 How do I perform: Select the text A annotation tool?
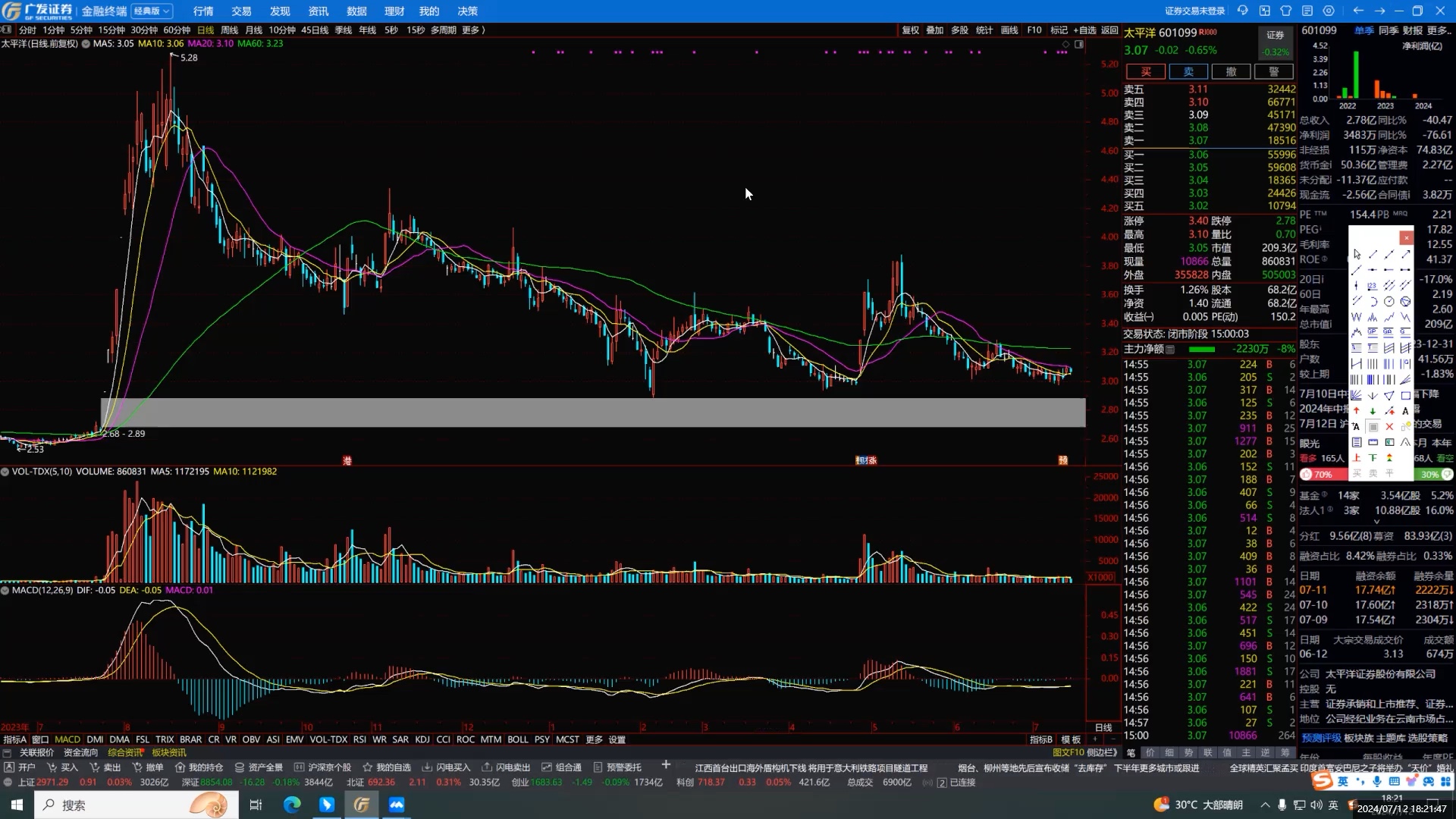point(1405,411)
